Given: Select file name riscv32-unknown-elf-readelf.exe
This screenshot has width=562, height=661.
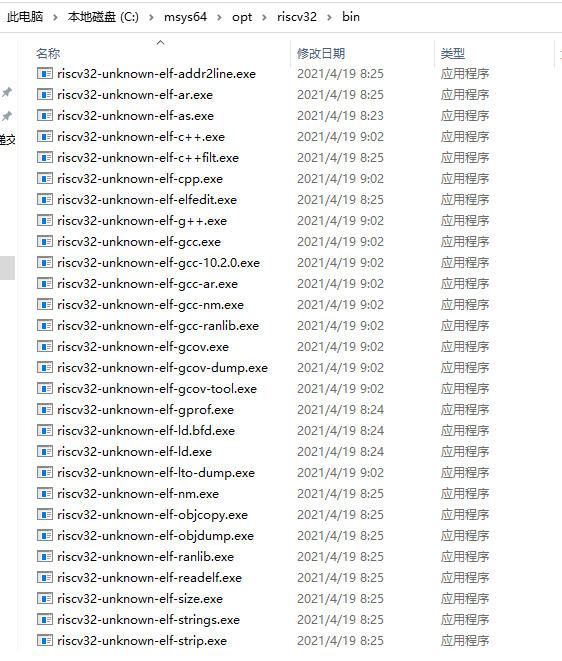Looking at the screenshot, I should (x=149, y=578).
